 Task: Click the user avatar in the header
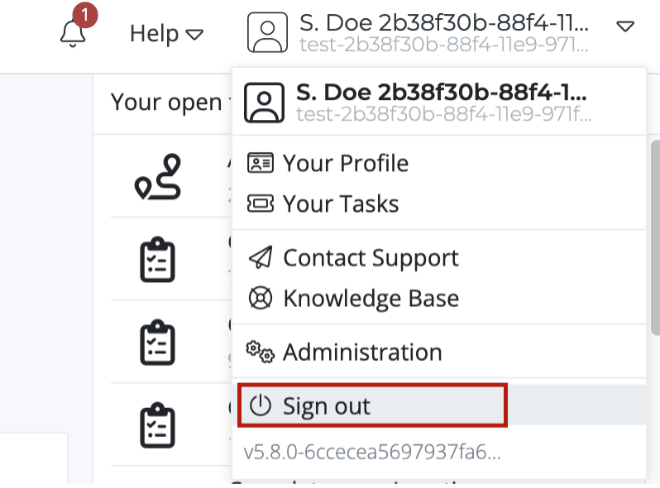click(x=267, y=32)
